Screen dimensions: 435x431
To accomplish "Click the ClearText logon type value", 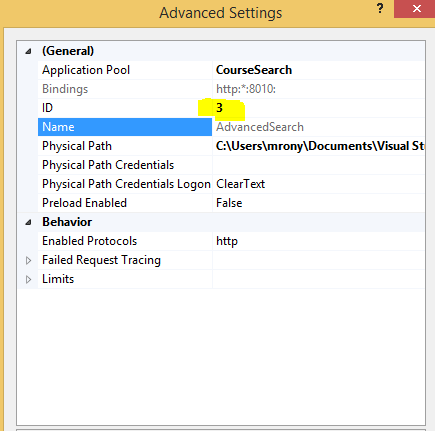I will [x=240, y=184].
